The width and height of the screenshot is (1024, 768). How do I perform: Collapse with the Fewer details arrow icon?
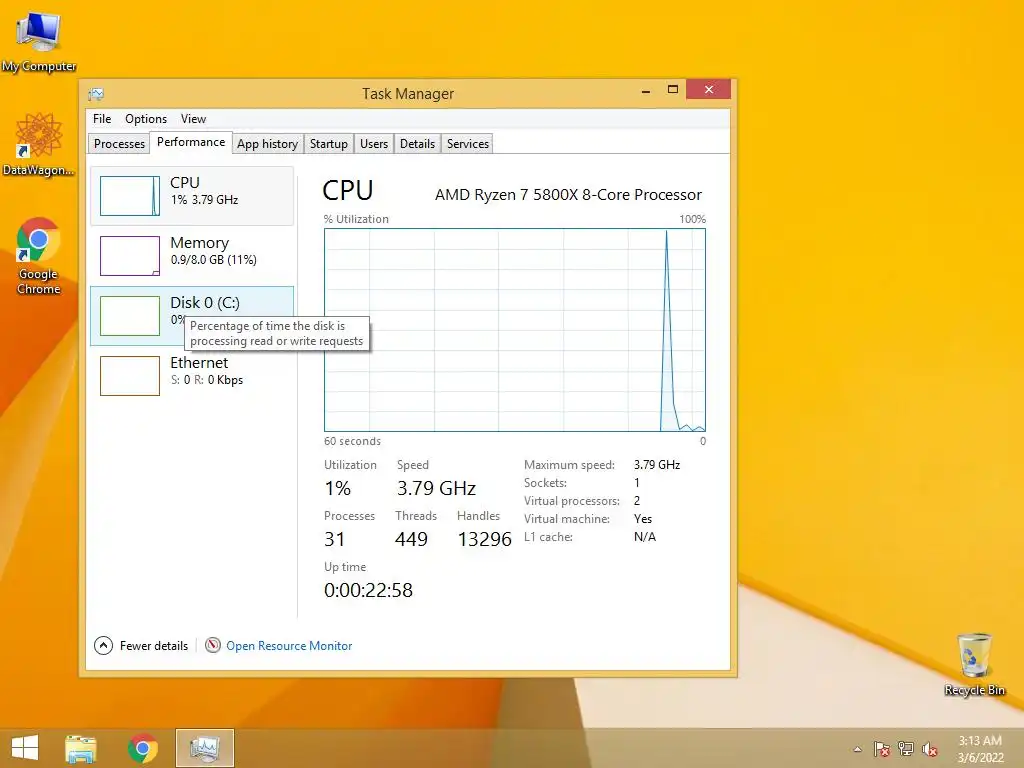pyautogui.click(x=103, y=646)
